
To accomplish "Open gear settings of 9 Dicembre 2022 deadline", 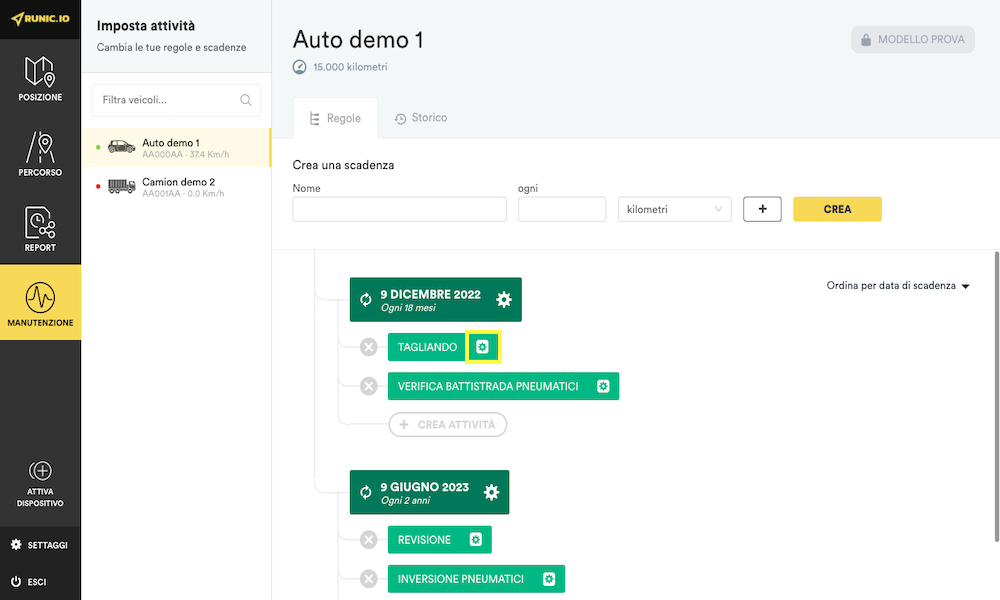I will click(504, 300).
